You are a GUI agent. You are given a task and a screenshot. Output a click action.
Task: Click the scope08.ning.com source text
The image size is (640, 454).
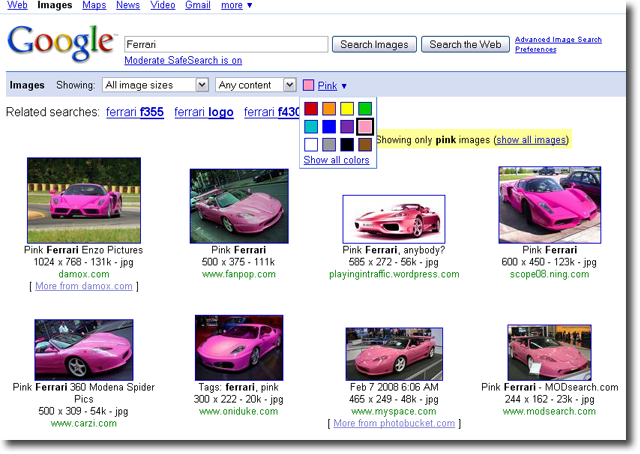point(549,274)
